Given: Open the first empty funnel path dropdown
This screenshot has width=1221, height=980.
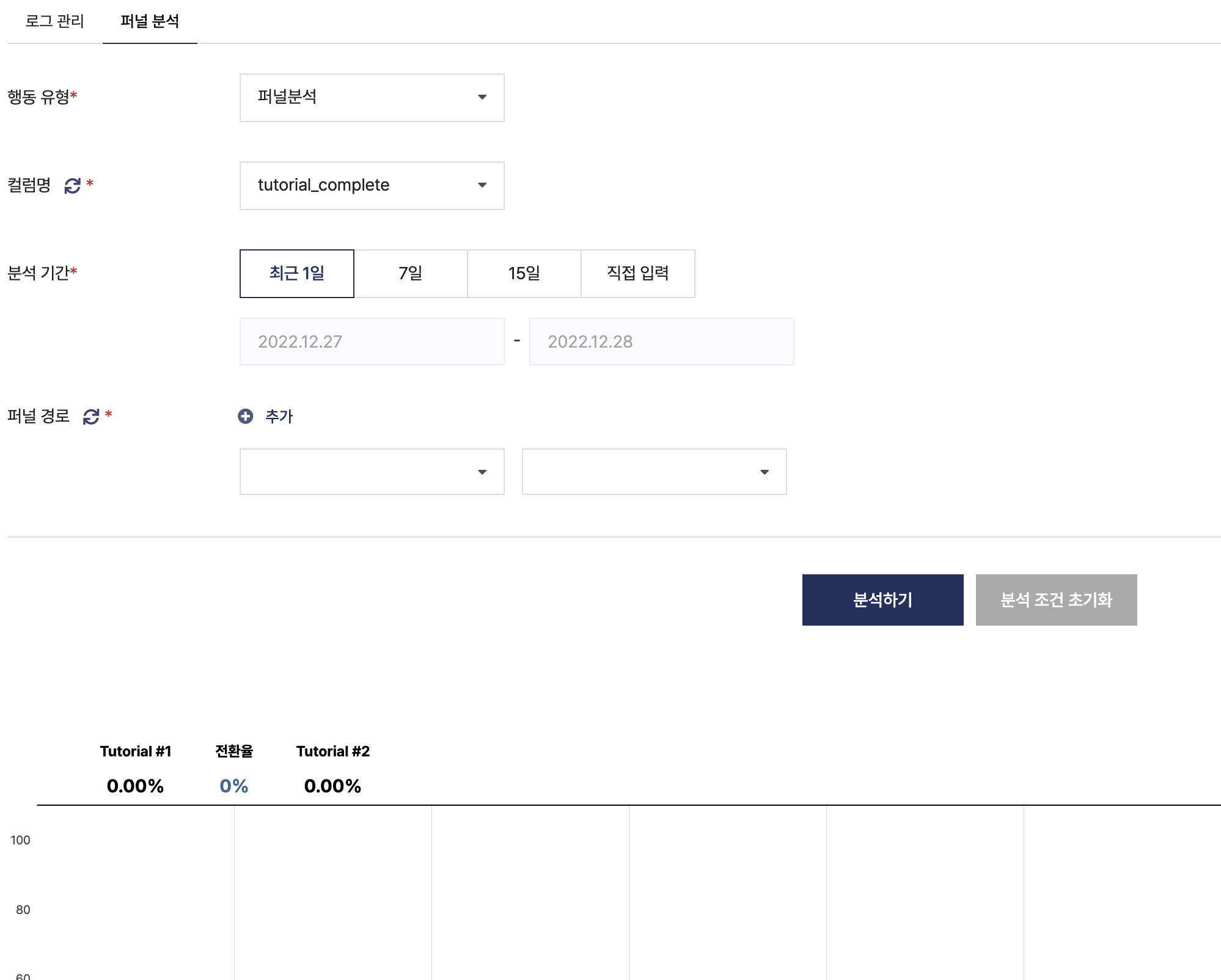Looking at the screenshot, I should pyautogui.click(x=372, y=472).
